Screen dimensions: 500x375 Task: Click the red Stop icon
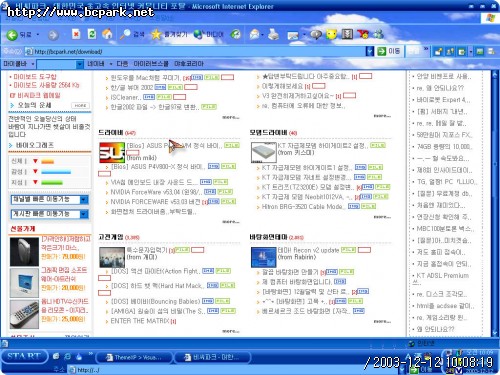(x=76, y=34)
